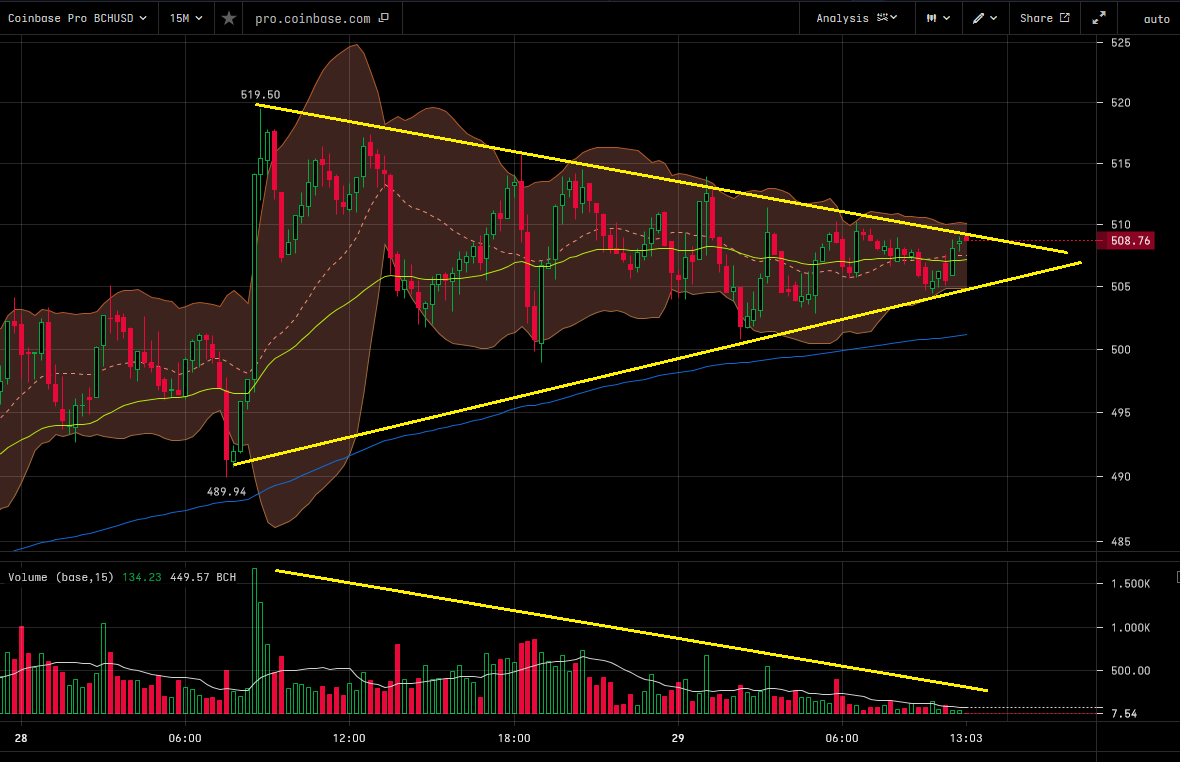
Task: Click the 12:00 time axis label
Action: 349,738
